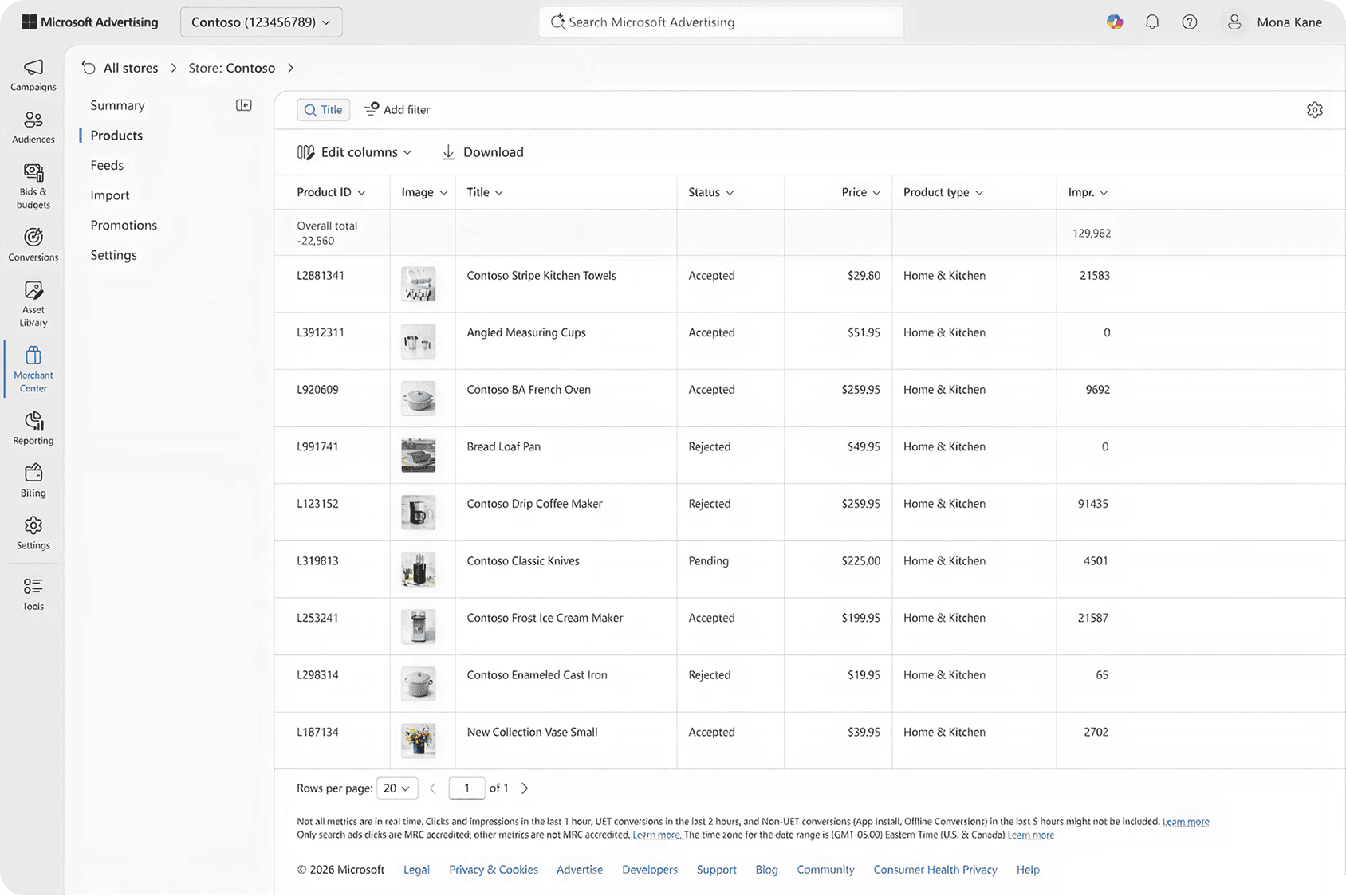Click the Search Microsoft Advertising box

click(x=721, y=22)
